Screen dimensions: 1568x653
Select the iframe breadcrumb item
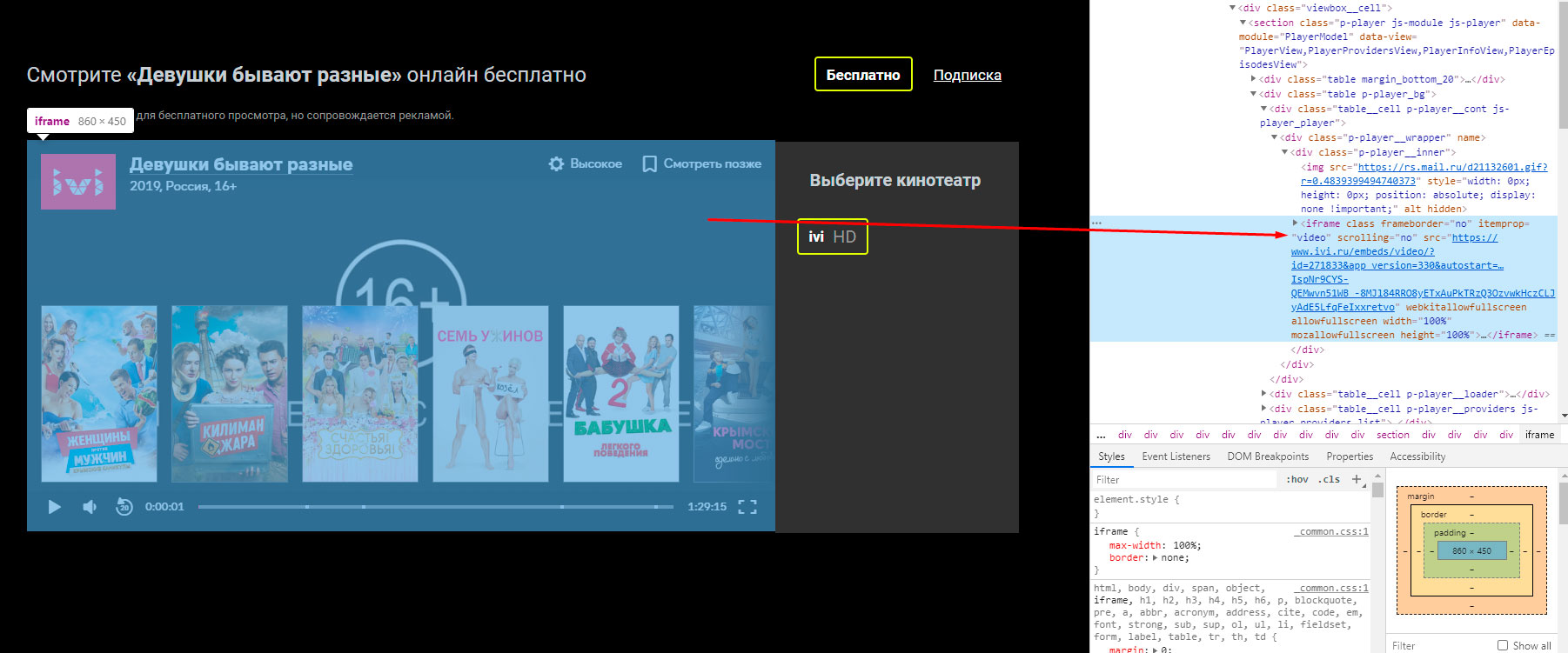pyautogui.click(x=1539, y=435)
